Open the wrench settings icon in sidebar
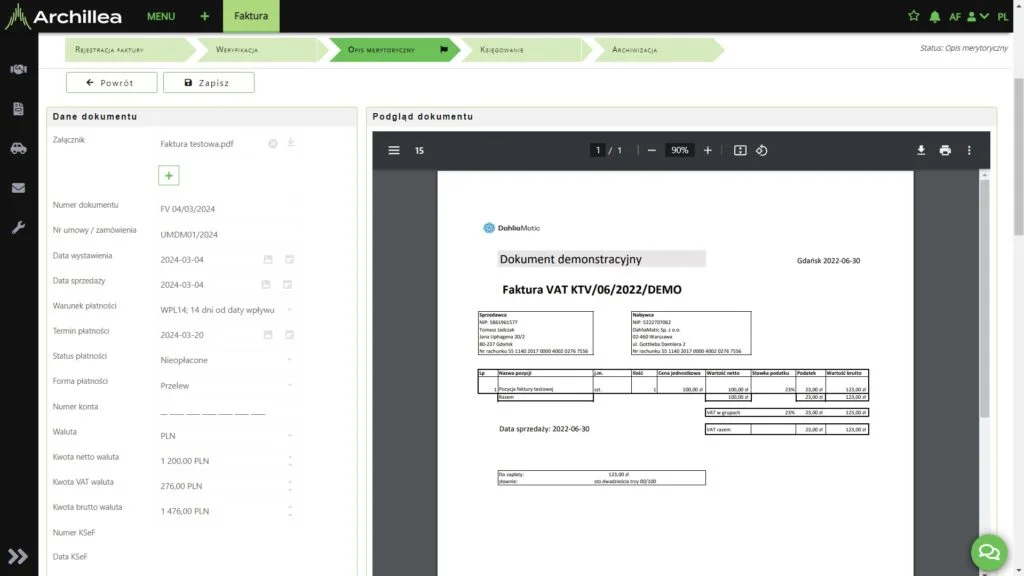Viewport: 1024px width, 576px height. pos(18,227)
